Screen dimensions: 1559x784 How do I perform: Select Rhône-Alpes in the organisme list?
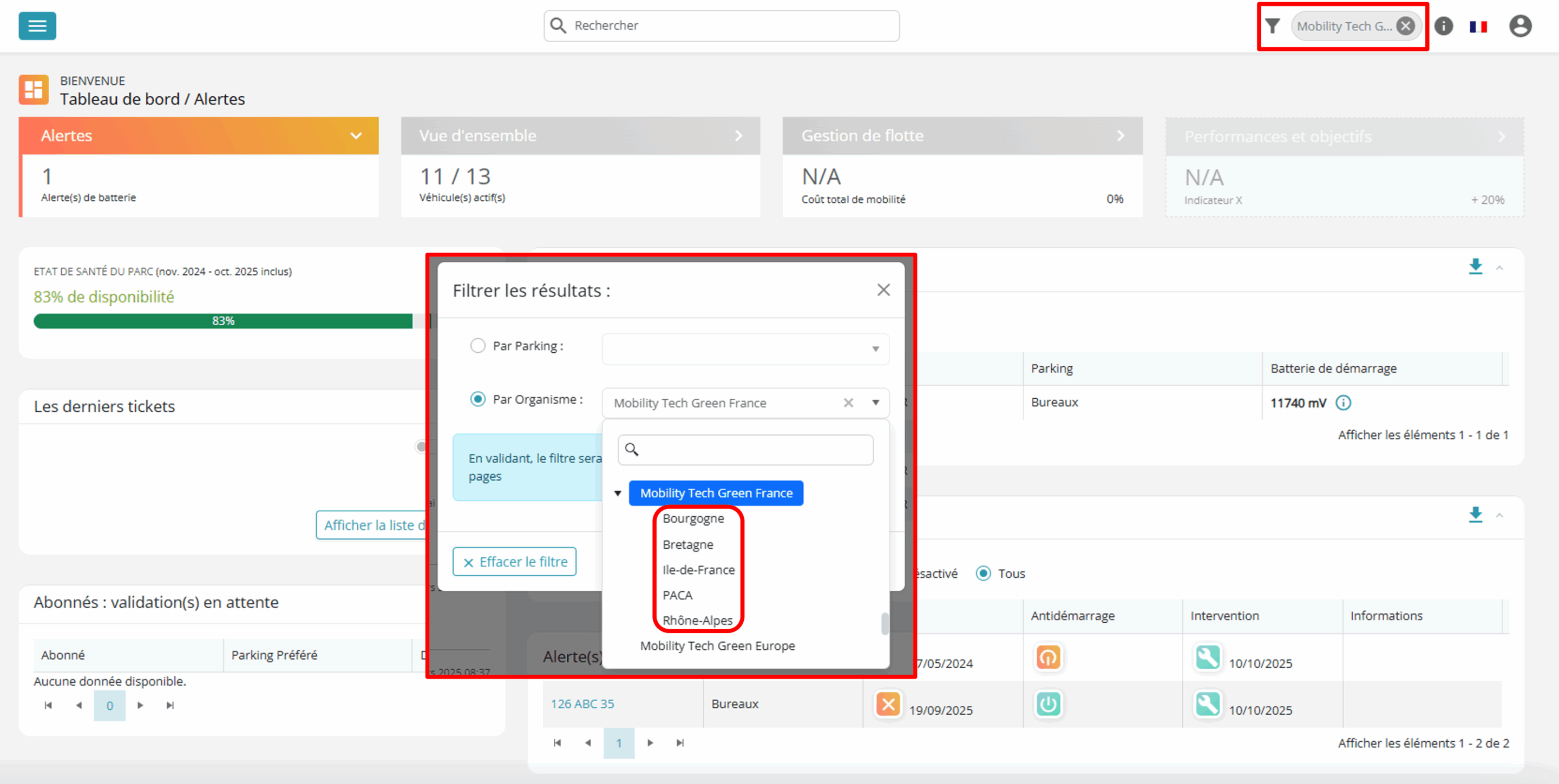click(697, 621)
